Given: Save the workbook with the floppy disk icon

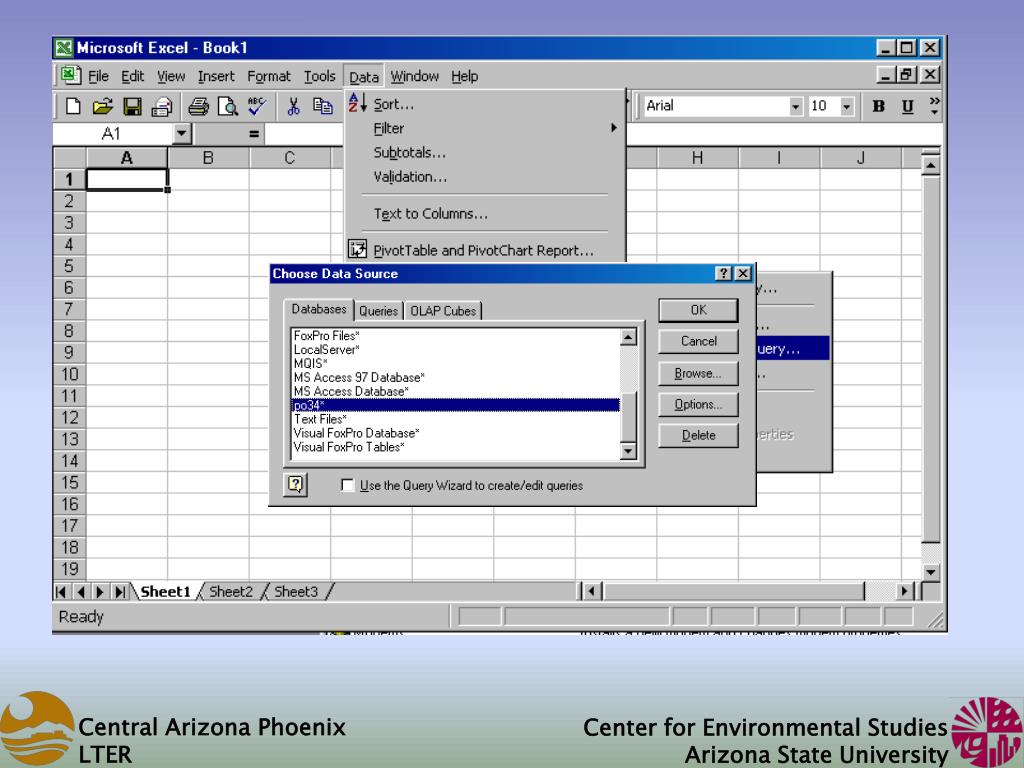Looking at the screenshot, I should click(133, 106).
